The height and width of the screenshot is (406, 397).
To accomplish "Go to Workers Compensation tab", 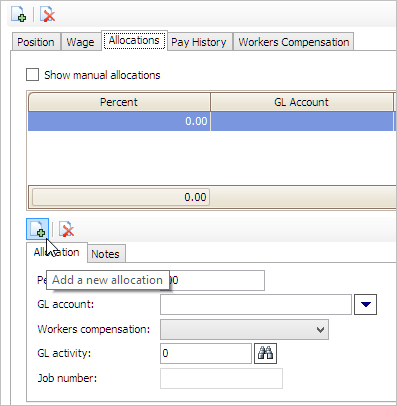I will coord(294,42).
